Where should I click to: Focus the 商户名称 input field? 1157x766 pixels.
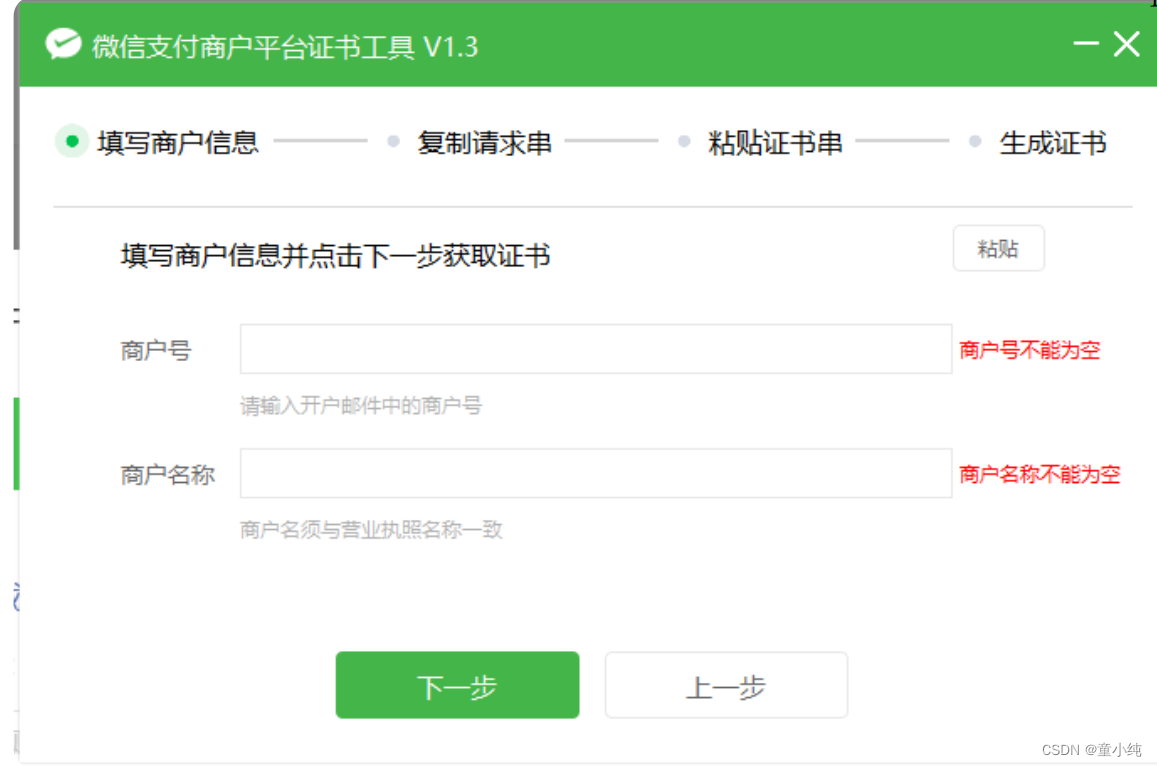pyautogui.click(x=595, y=473)
